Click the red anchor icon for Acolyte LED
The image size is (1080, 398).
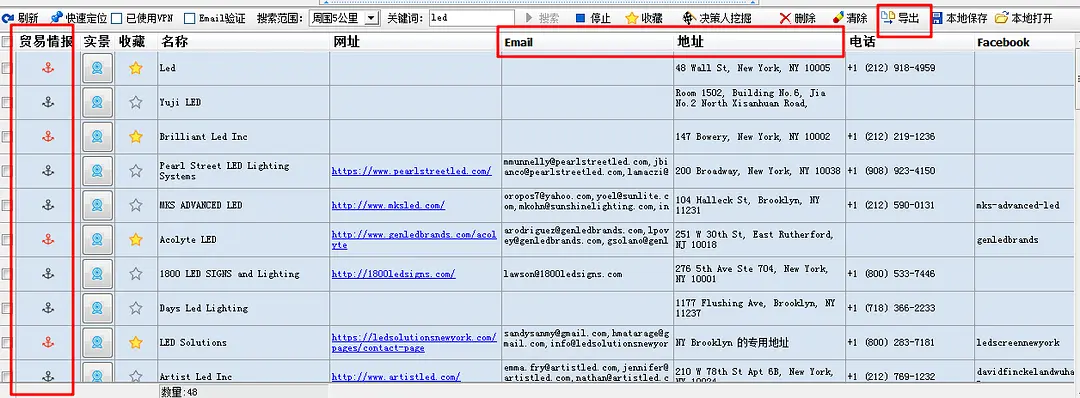coord(48,240)
